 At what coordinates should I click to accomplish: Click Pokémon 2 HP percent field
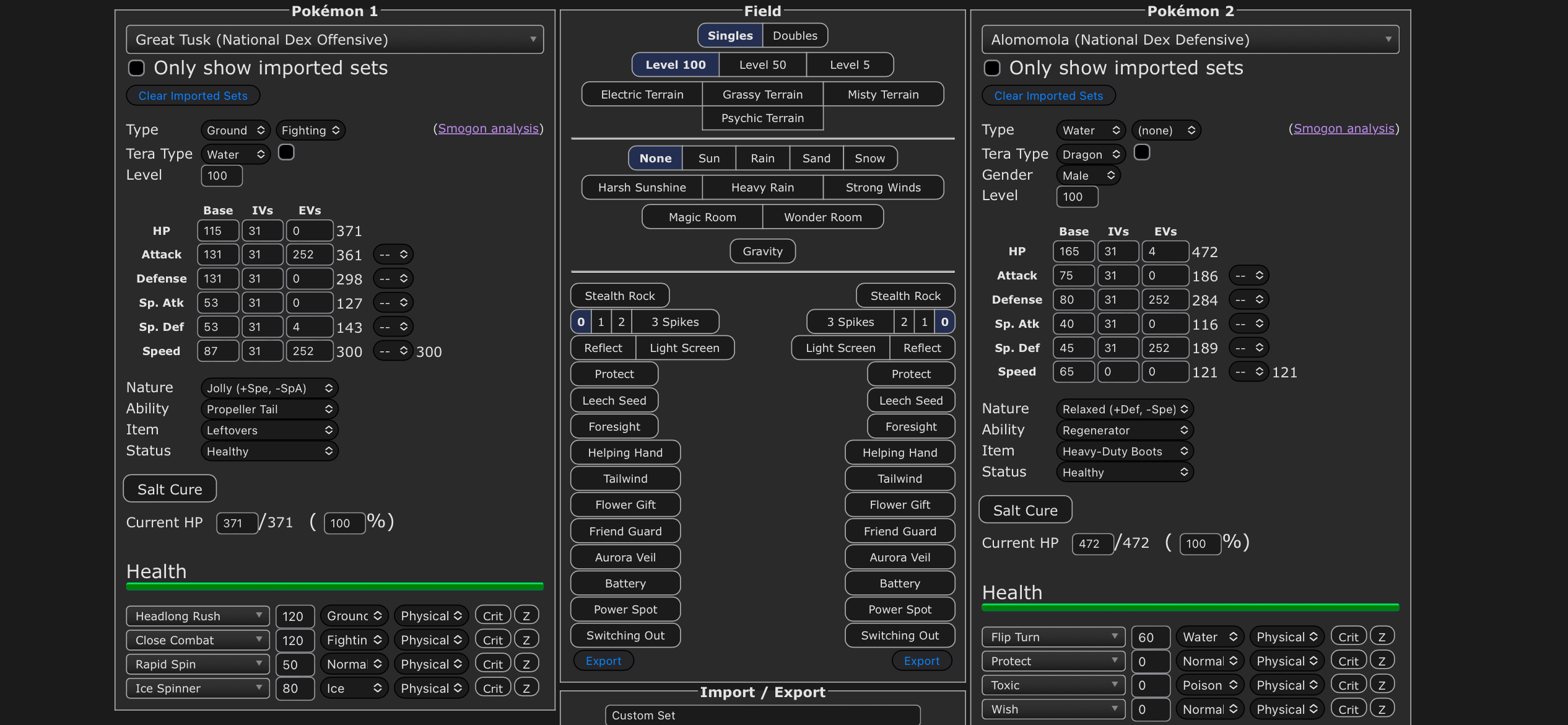tap(1200, 543)
